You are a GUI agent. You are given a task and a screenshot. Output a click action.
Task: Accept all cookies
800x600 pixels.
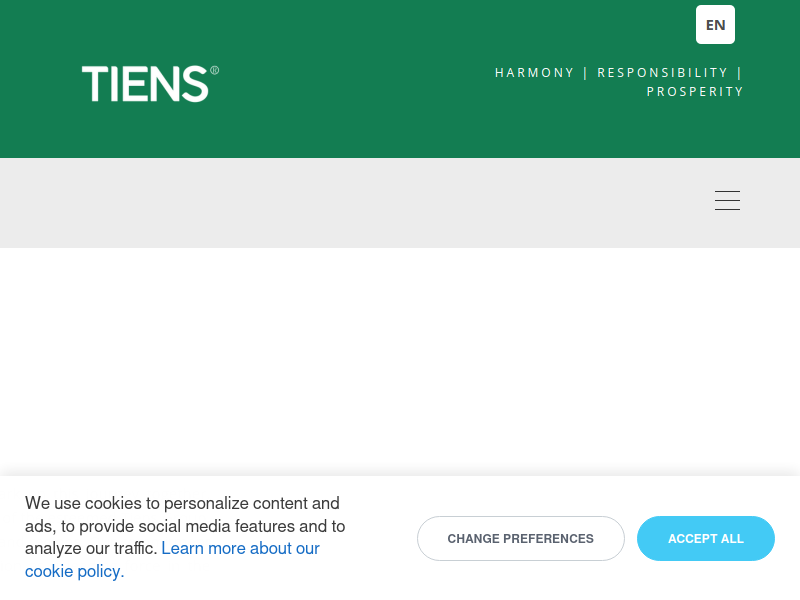(706, 538)
